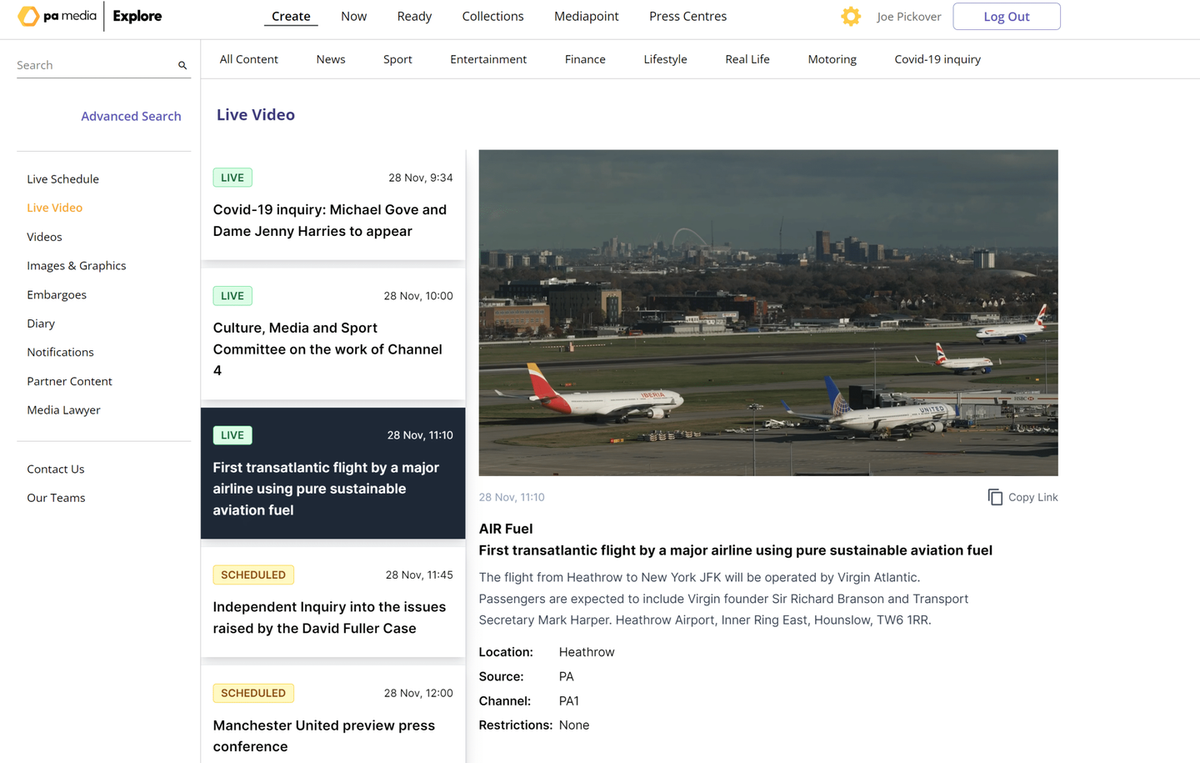Select the Entertainment category

pos(488,59)
